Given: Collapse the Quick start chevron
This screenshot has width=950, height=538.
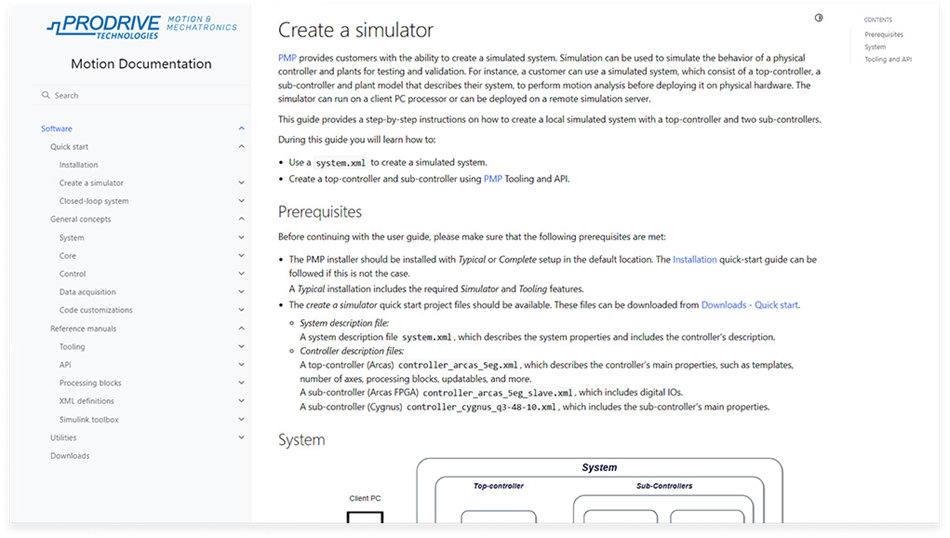Looking at the screenshot, I should pyautogui.click(x=241, y=147).
